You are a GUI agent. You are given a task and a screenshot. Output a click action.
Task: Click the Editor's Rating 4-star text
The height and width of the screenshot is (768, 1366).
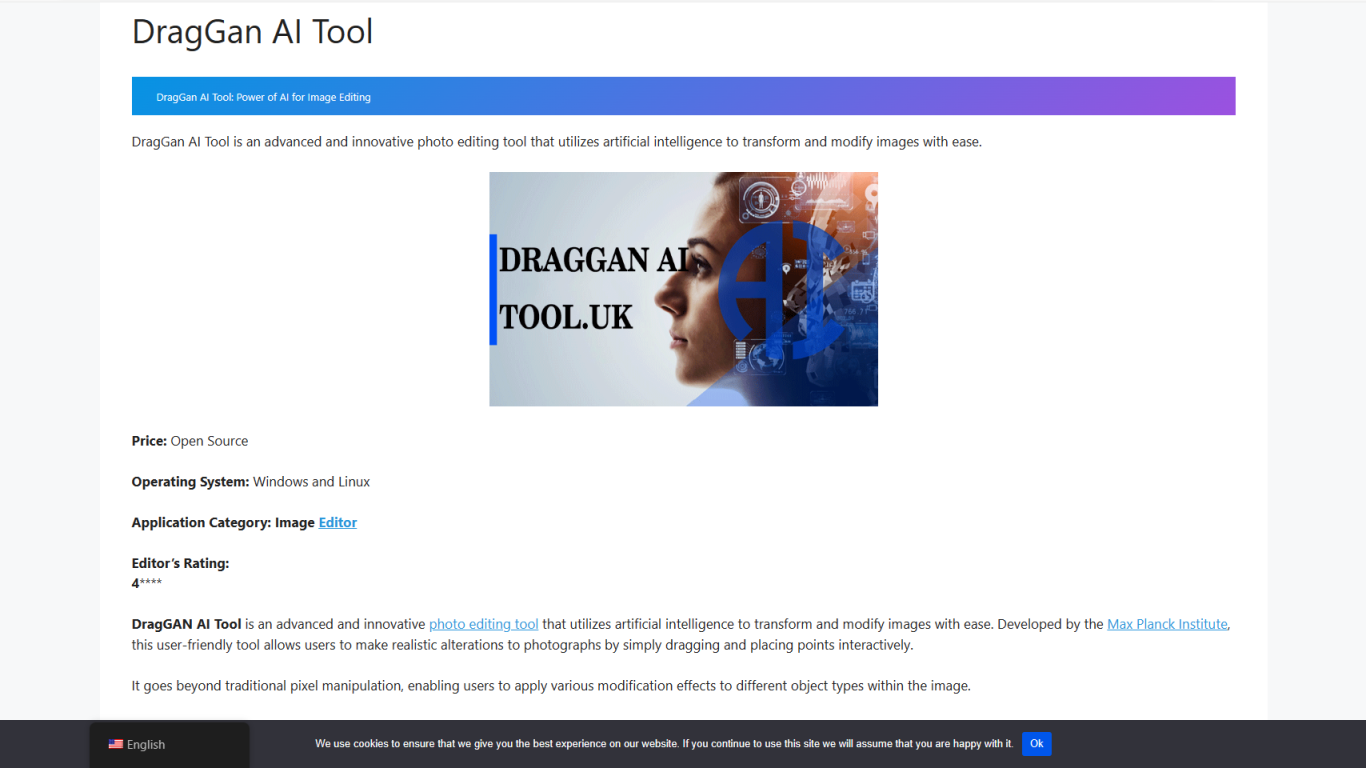point(147,583)
